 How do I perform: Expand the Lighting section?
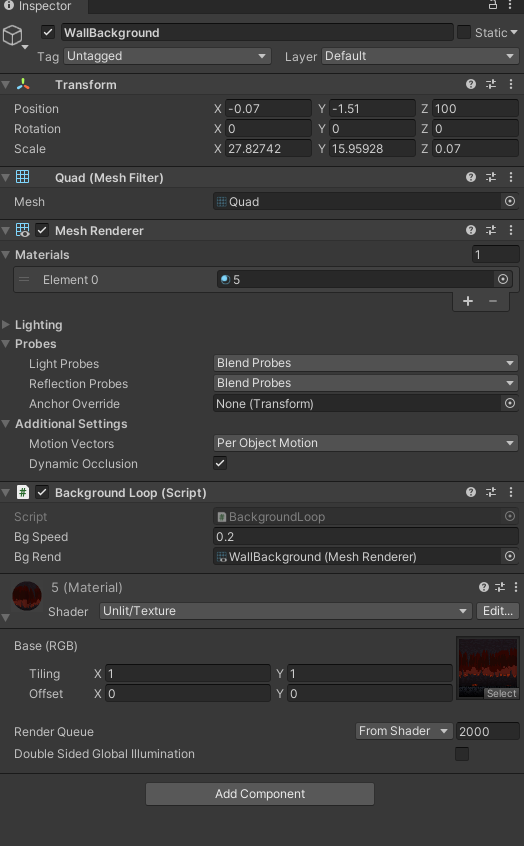(x=6, y=324)
